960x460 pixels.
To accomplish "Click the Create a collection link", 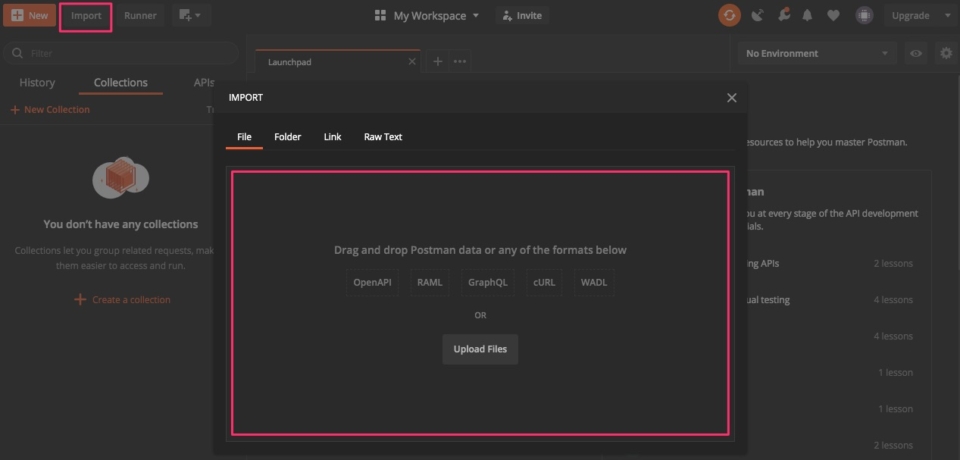I will 122,300.
